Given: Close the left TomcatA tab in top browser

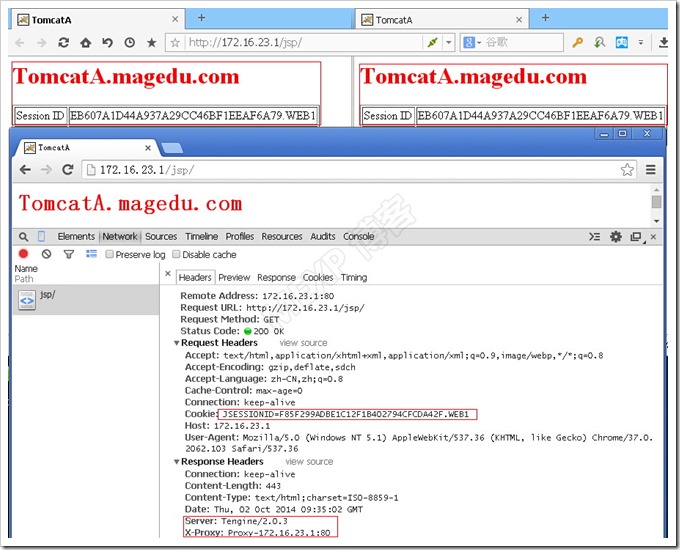Looking at the screenshot, I should (x=175, y=20).
